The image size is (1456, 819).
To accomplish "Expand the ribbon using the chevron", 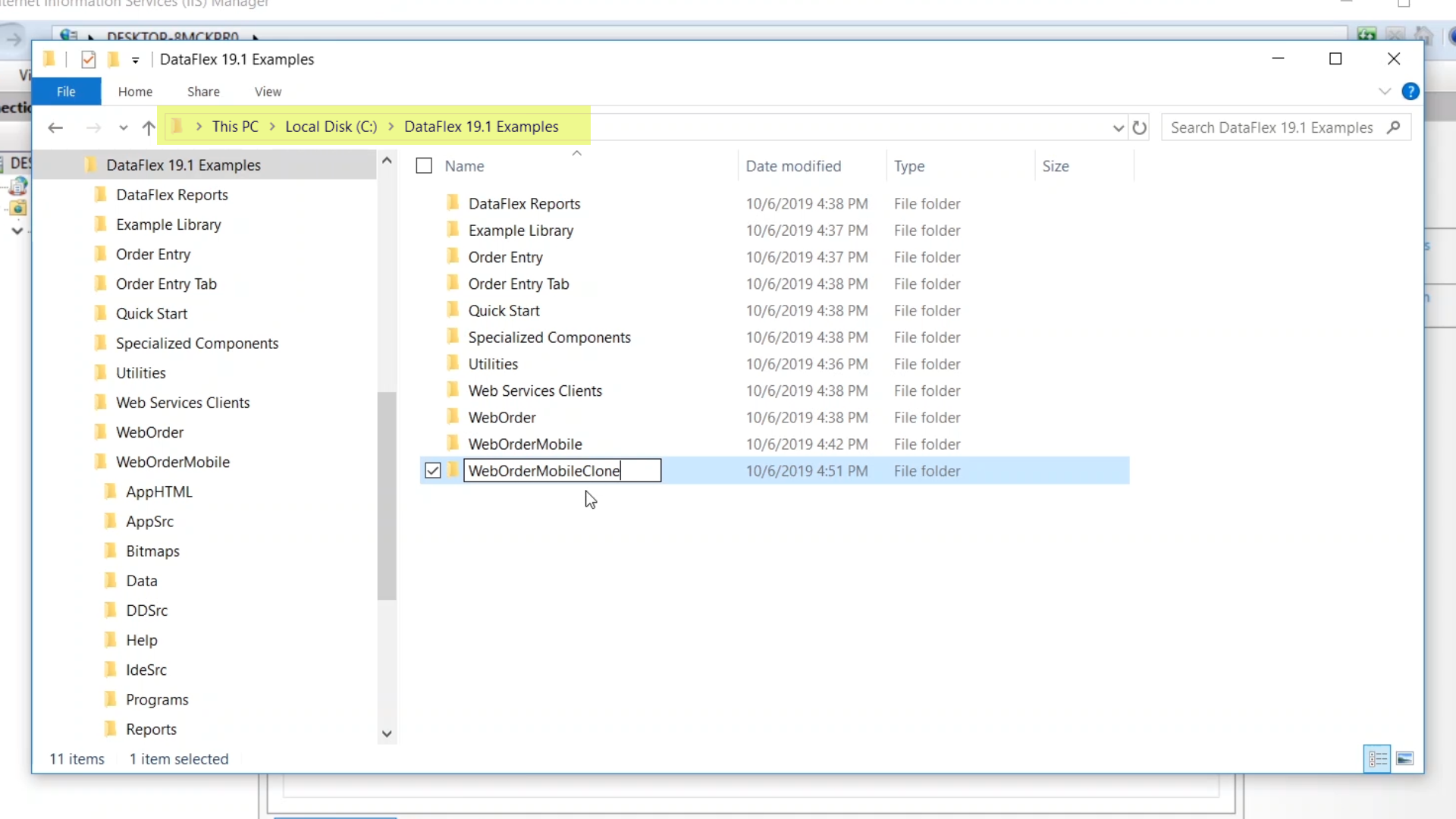I will pos(1385,92).
